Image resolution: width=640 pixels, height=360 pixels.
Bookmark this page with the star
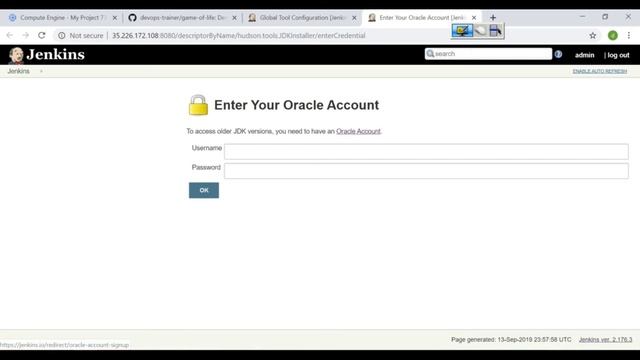[x=593, y=36]
